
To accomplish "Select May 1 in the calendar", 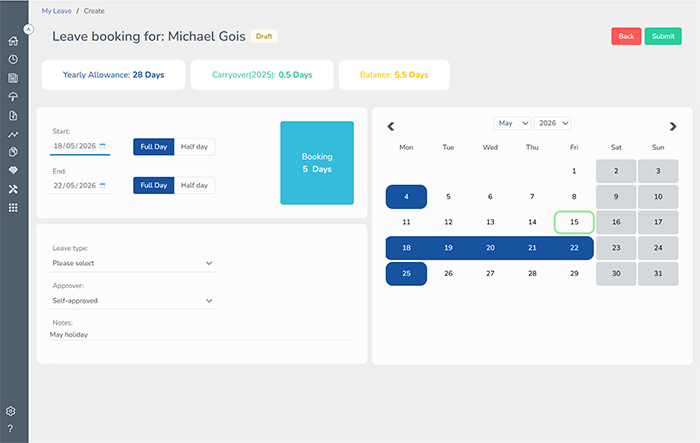I will pos(574,171).
